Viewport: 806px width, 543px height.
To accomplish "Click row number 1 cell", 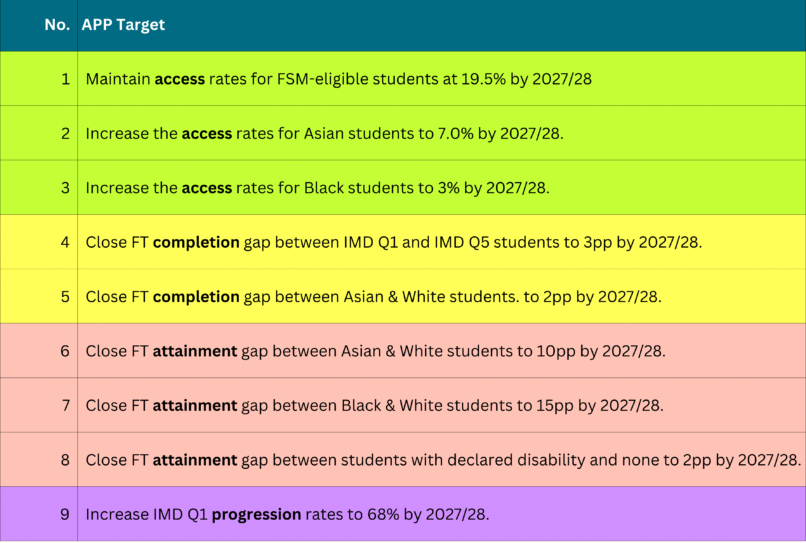I will pyautogui.click(x=39, y=79).
